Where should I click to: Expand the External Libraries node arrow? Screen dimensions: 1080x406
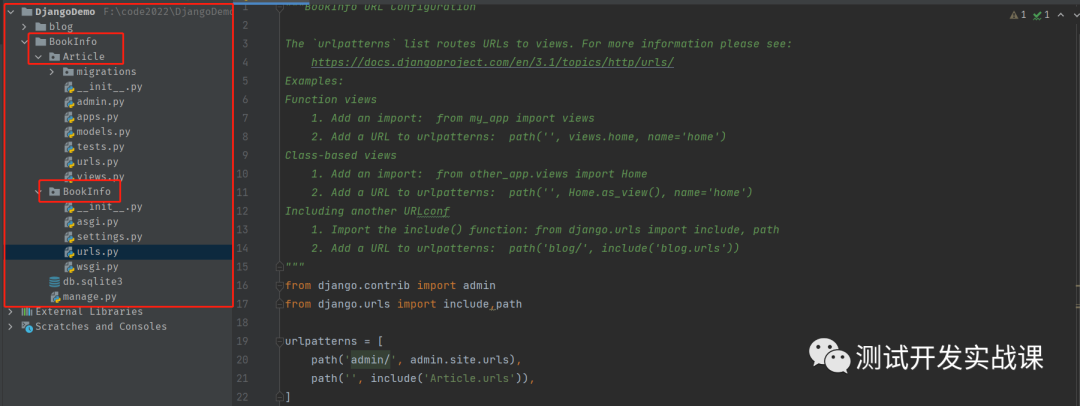pyautogui.click(x=11, y=312)
